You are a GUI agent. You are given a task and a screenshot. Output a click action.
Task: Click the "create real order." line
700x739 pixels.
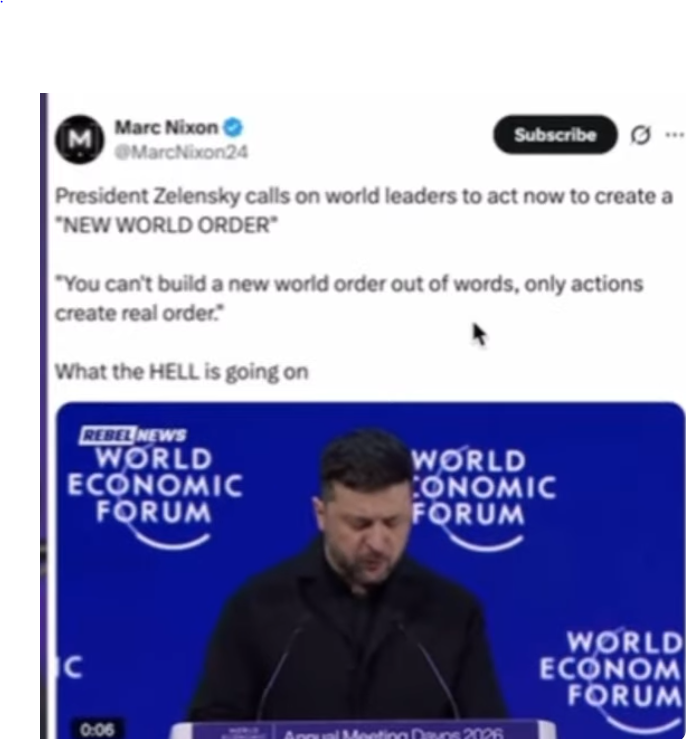(x=140, y=313)
